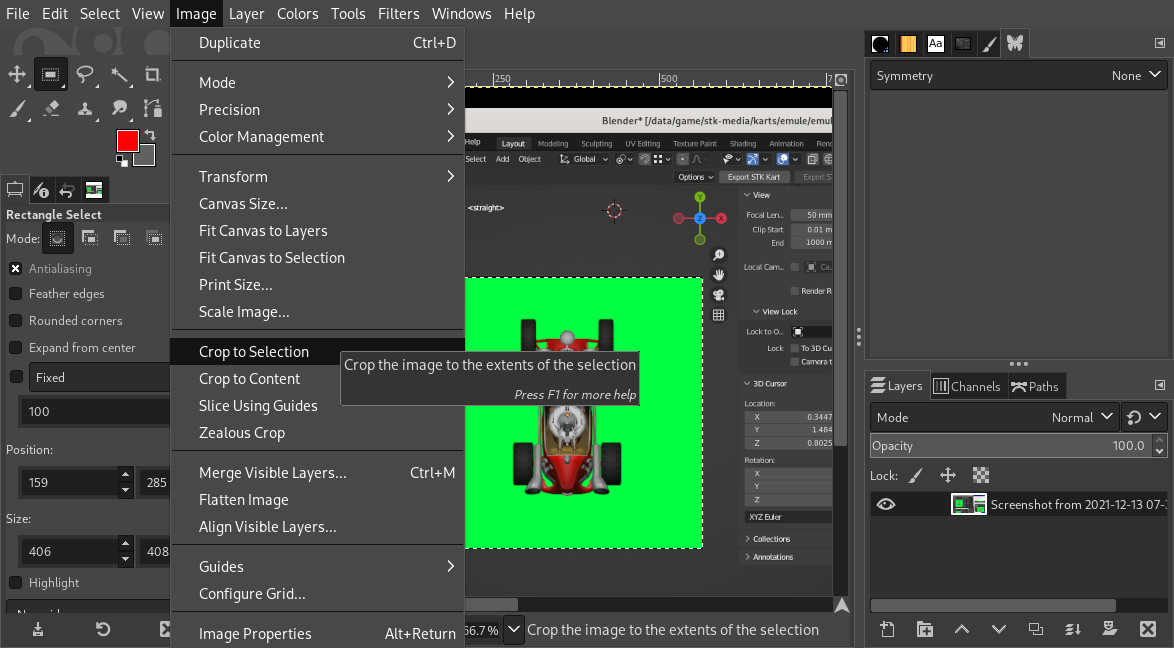Switch to the Paths tab
The width and height of the screenshot is (1174, 648).
tap(1035, 387)
